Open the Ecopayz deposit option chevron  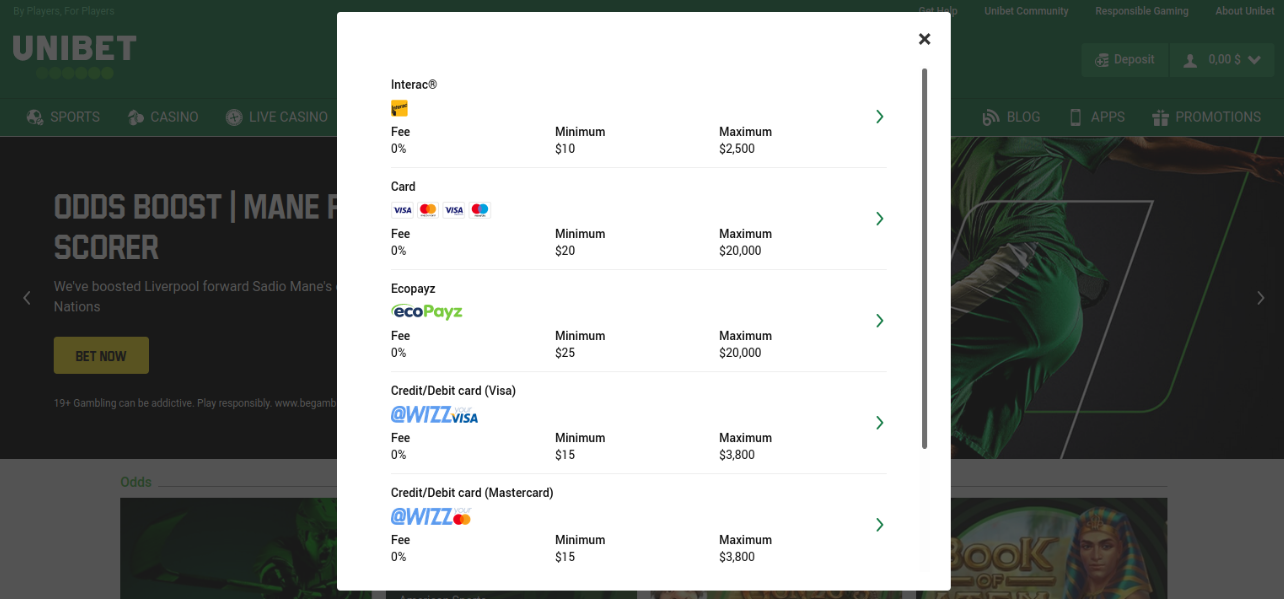879,321
